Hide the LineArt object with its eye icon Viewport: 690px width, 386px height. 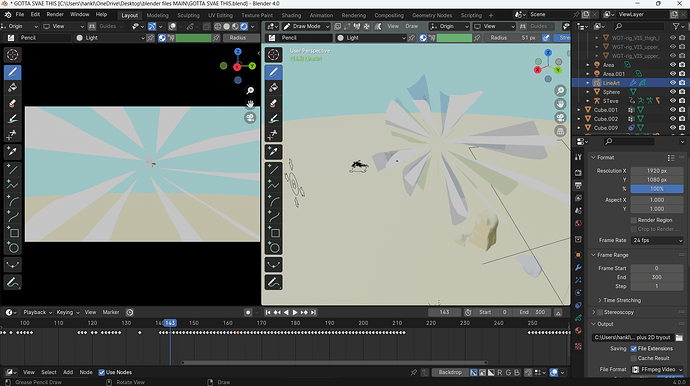click(673, 83)
